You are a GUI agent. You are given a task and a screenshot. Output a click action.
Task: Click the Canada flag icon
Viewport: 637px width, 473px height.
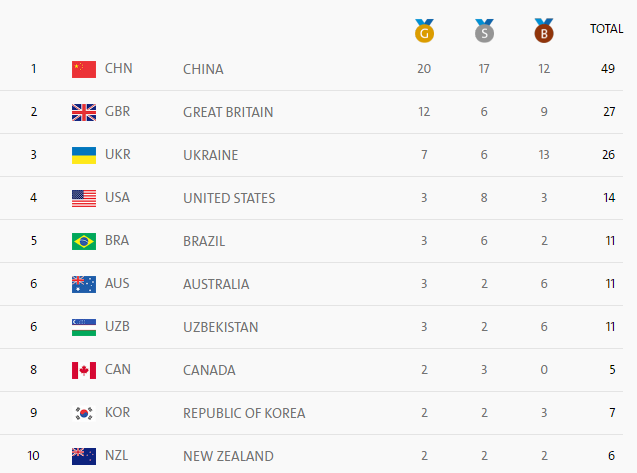(84, 370)
